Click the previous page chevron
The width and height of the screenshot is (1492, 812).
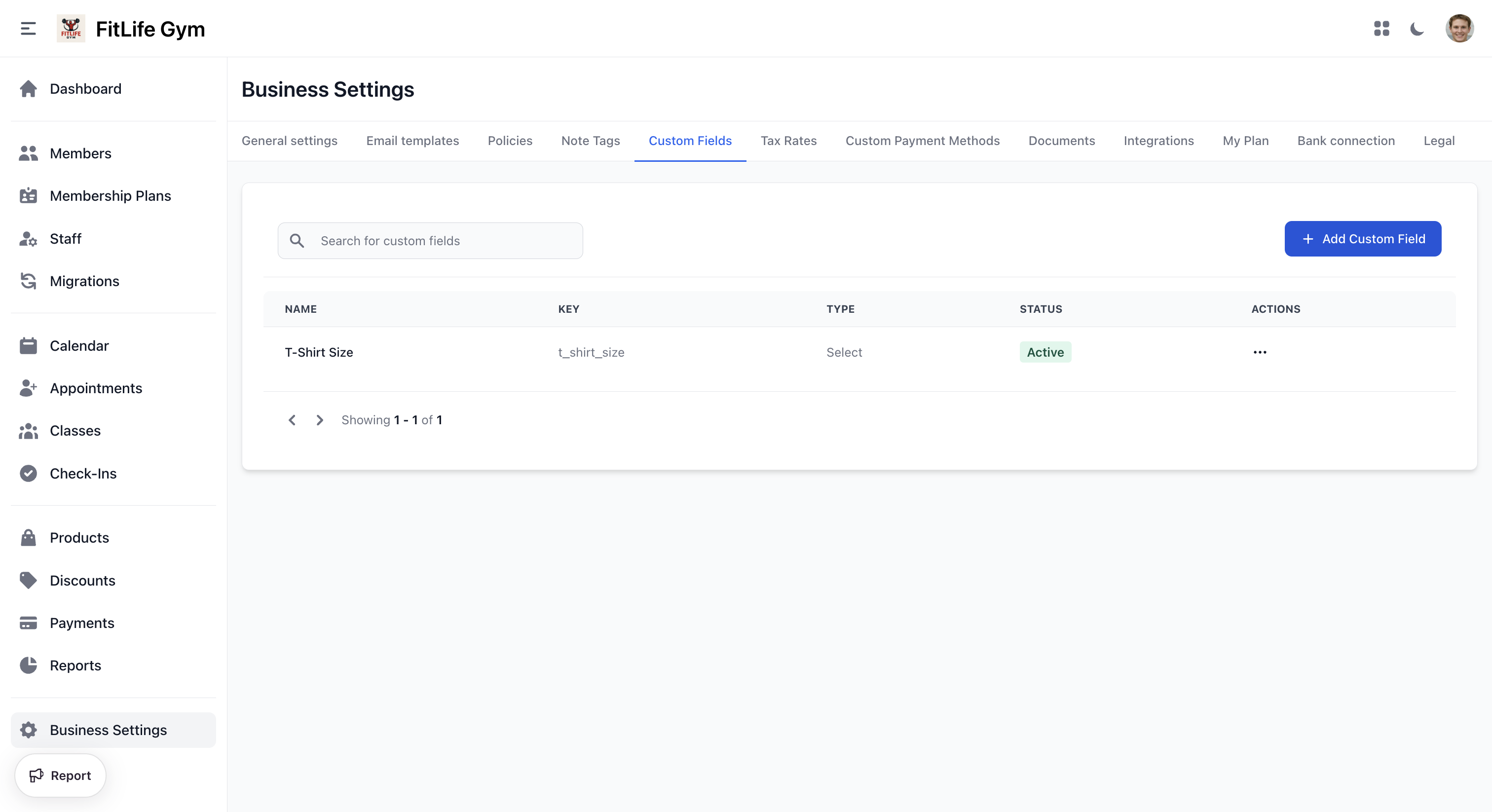coord(292,420)
